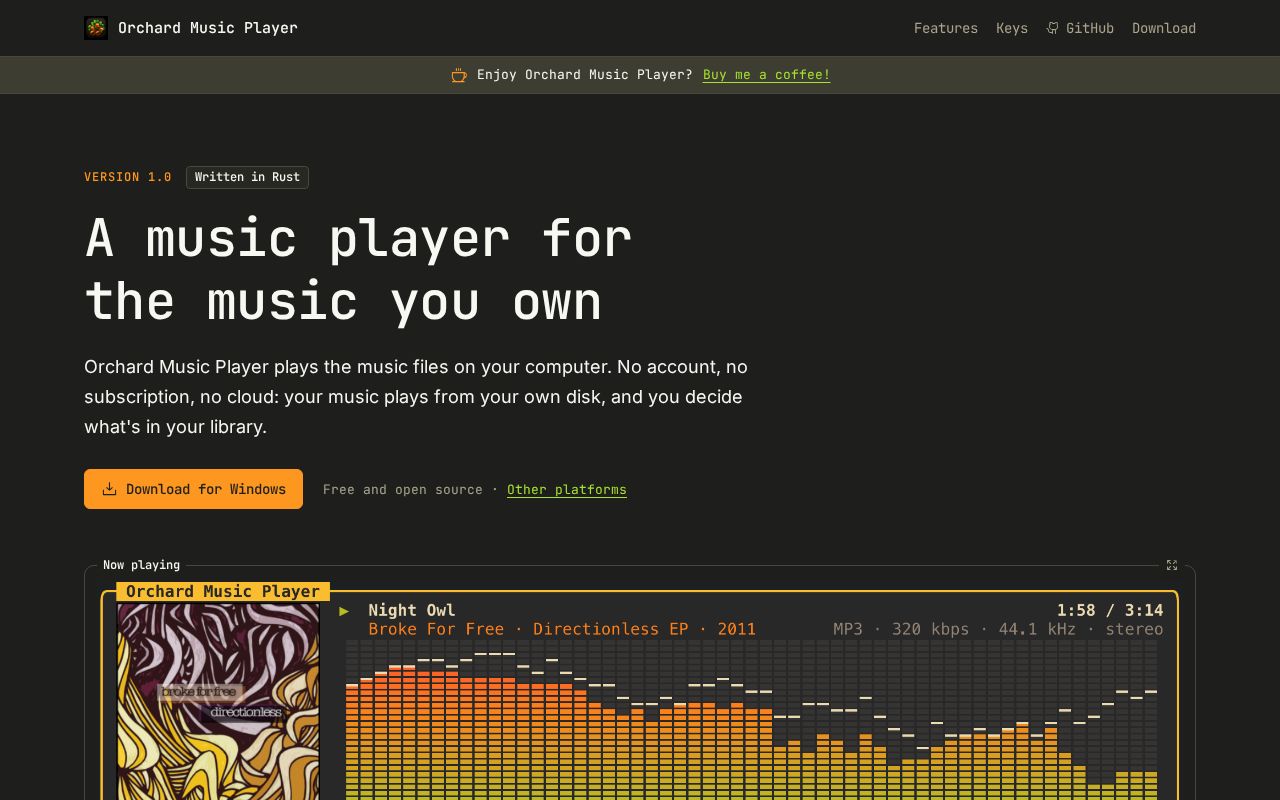Click the play indicator triangle beside Night Owl
The image size is (1280, 800).
(x=344, y=610)
